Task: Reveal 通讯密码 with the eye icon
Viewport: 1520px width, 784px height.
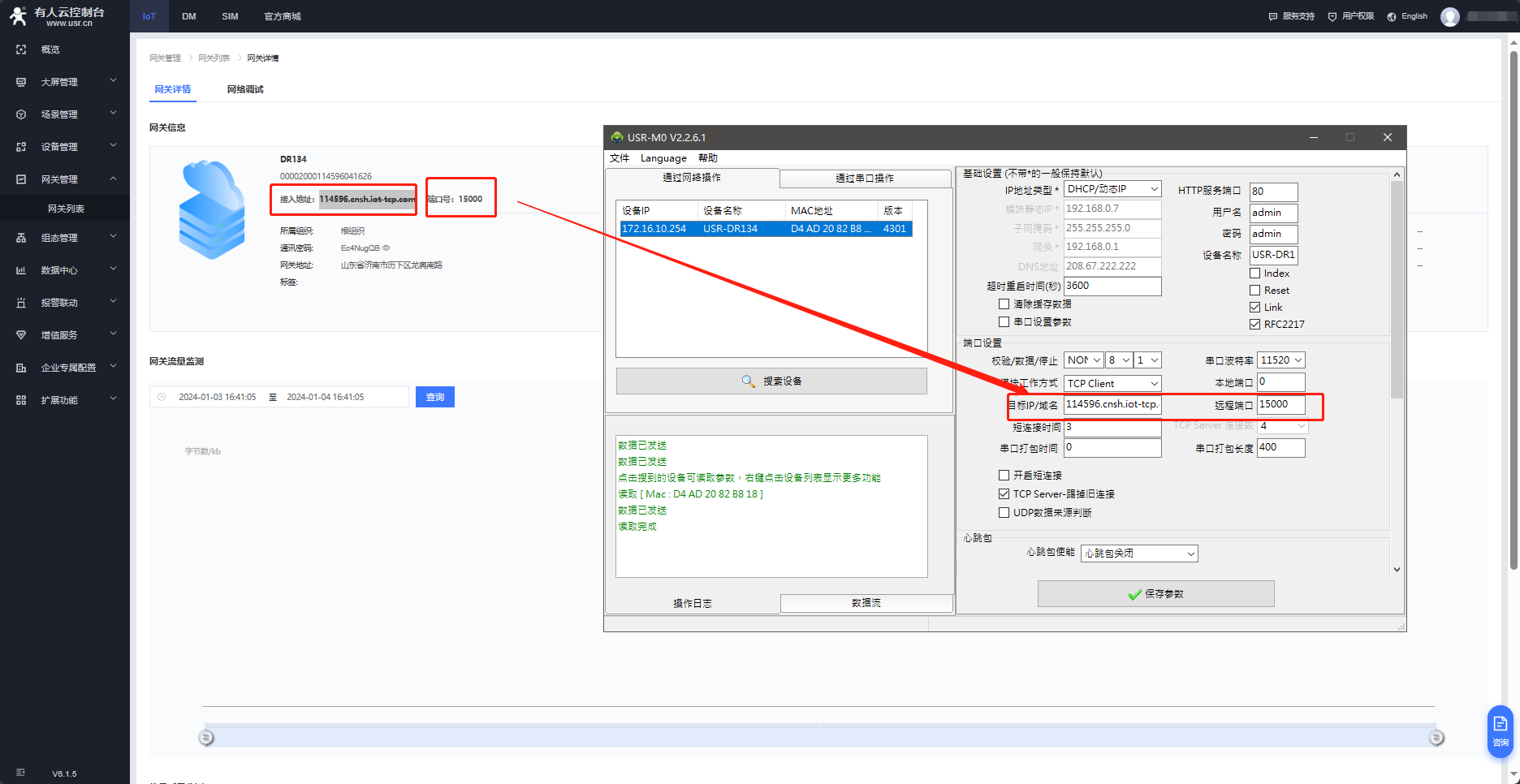Action: (386, 248)
